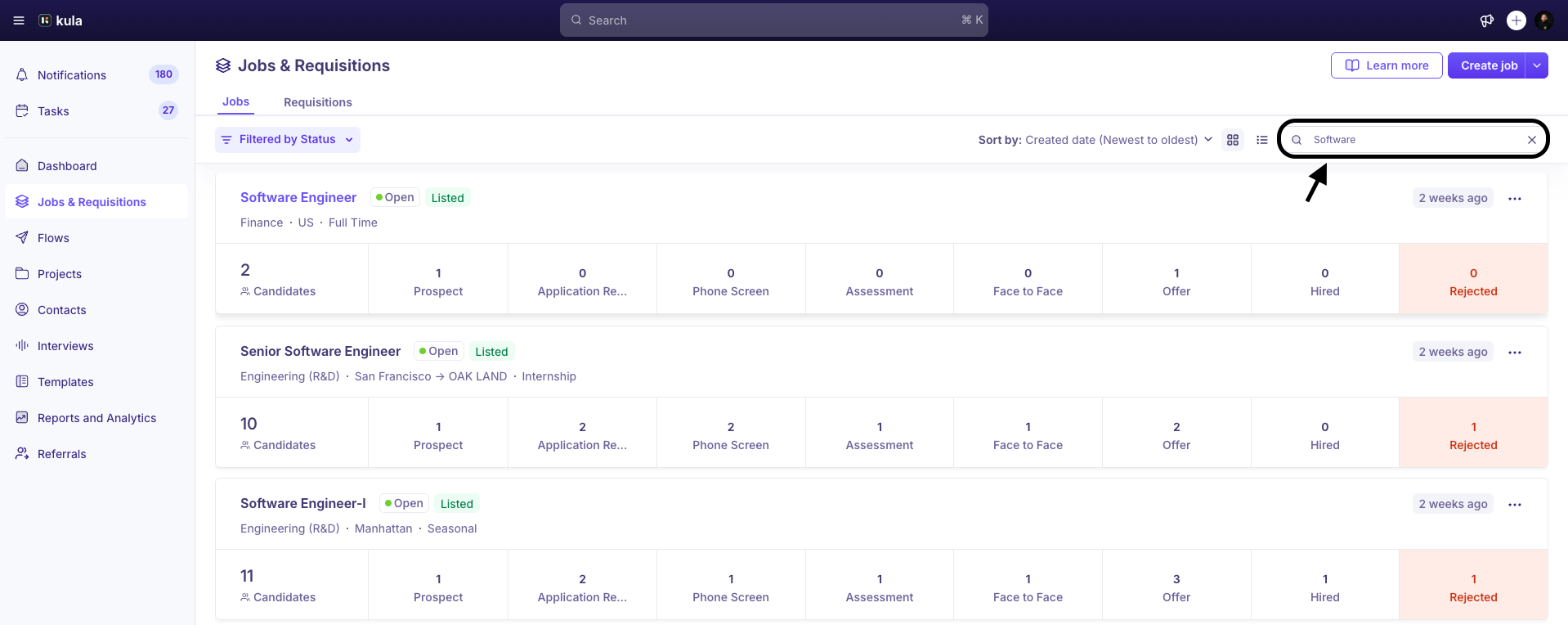Click 2 weeks ago on Software Engineer card
Image resolution: width=1568 pixels, height=625 pixels.
(x=1453, y=198)
